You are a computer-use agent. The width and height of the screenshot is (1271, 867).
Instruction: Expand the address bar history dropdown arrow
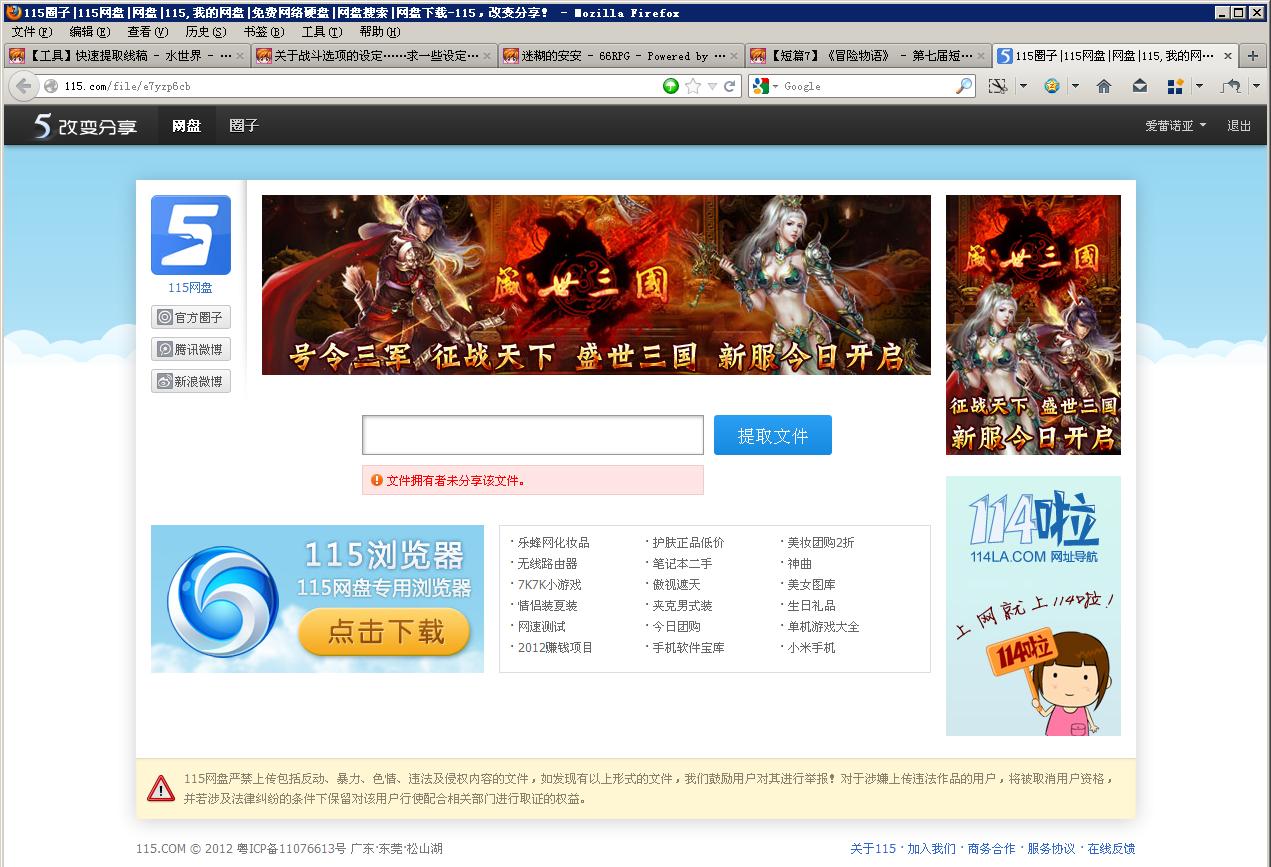click(712, 86)
